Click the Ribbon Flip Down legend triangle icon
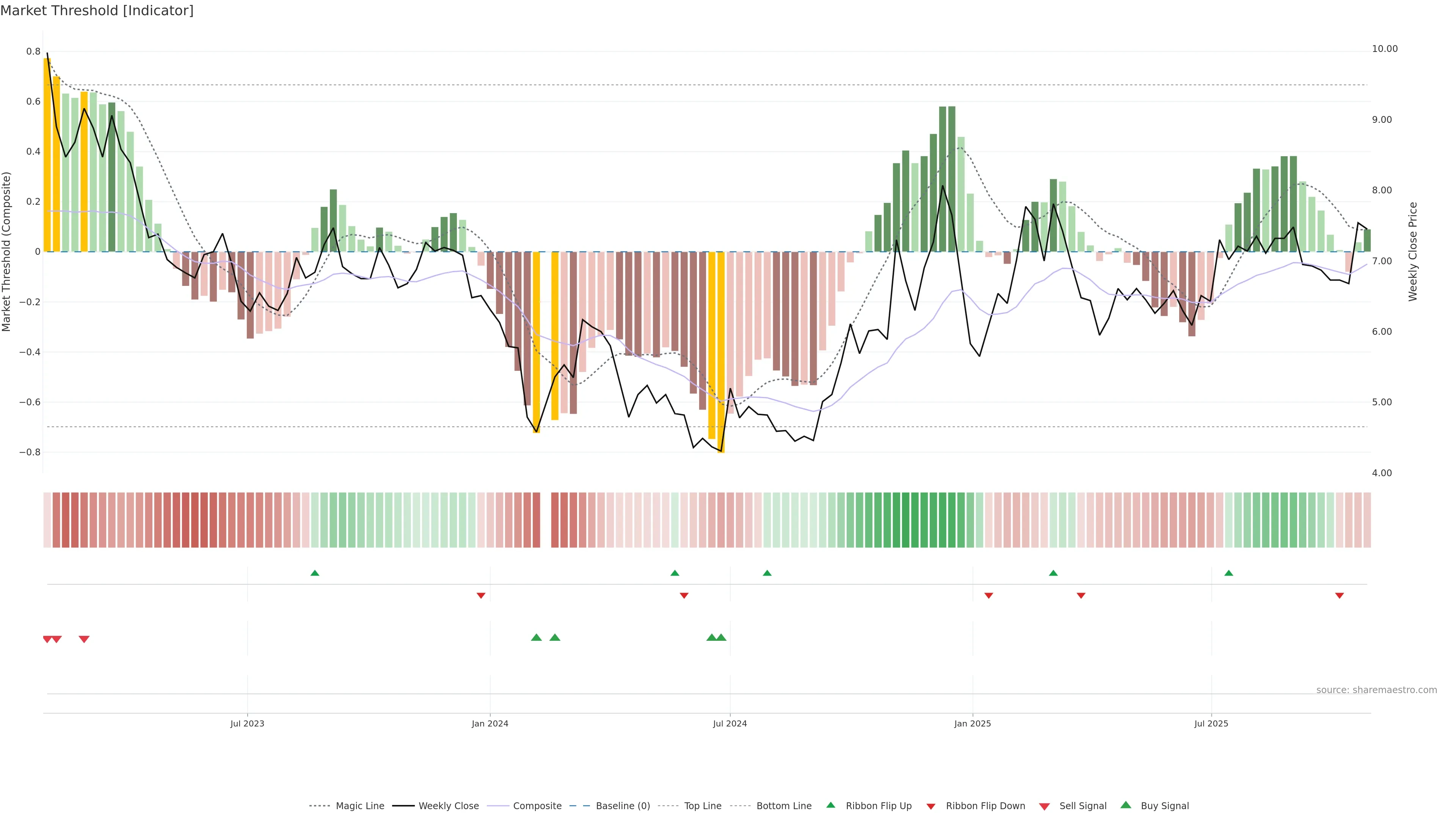The height and width of the screenshot is (819, 1456). click(x=931, y=806)
